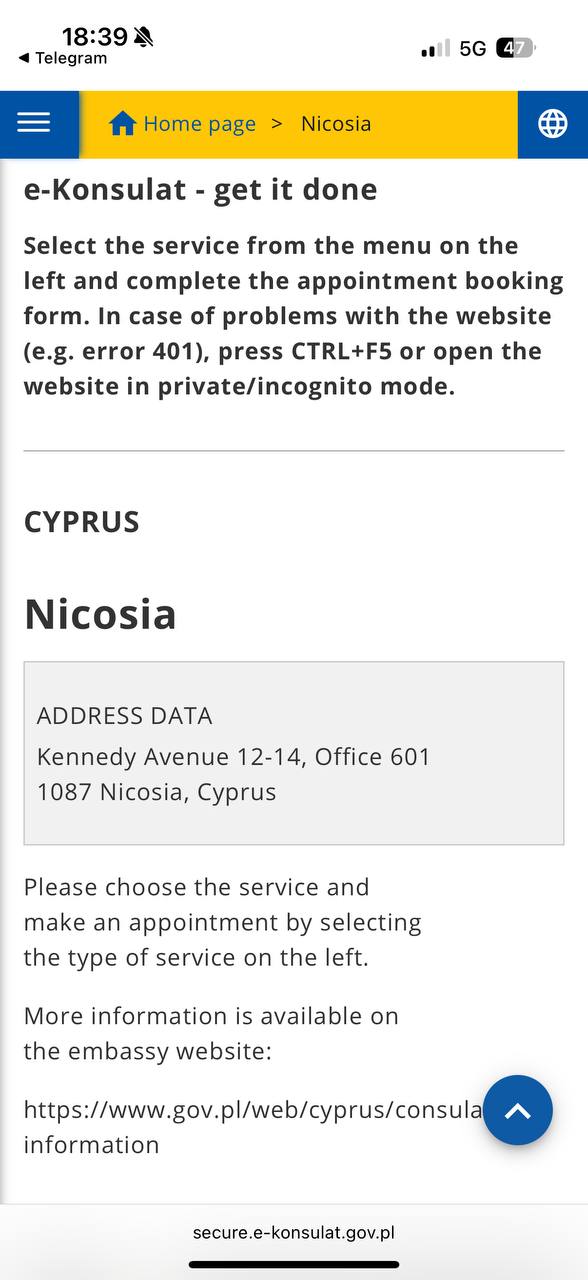
Task: Tap the battery indicator showing 47
Action: (516, 47)
